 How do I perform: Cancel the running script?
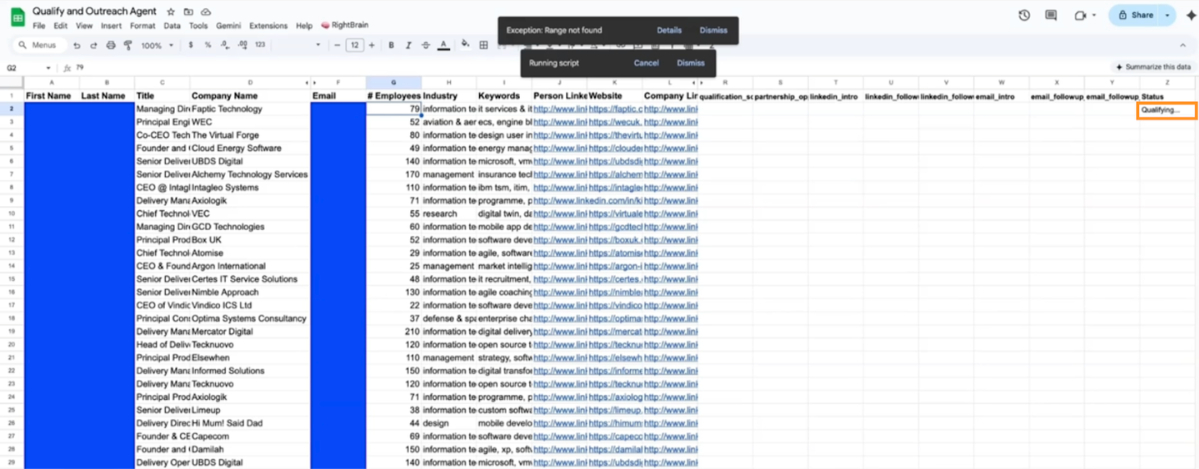click(646, 63)
